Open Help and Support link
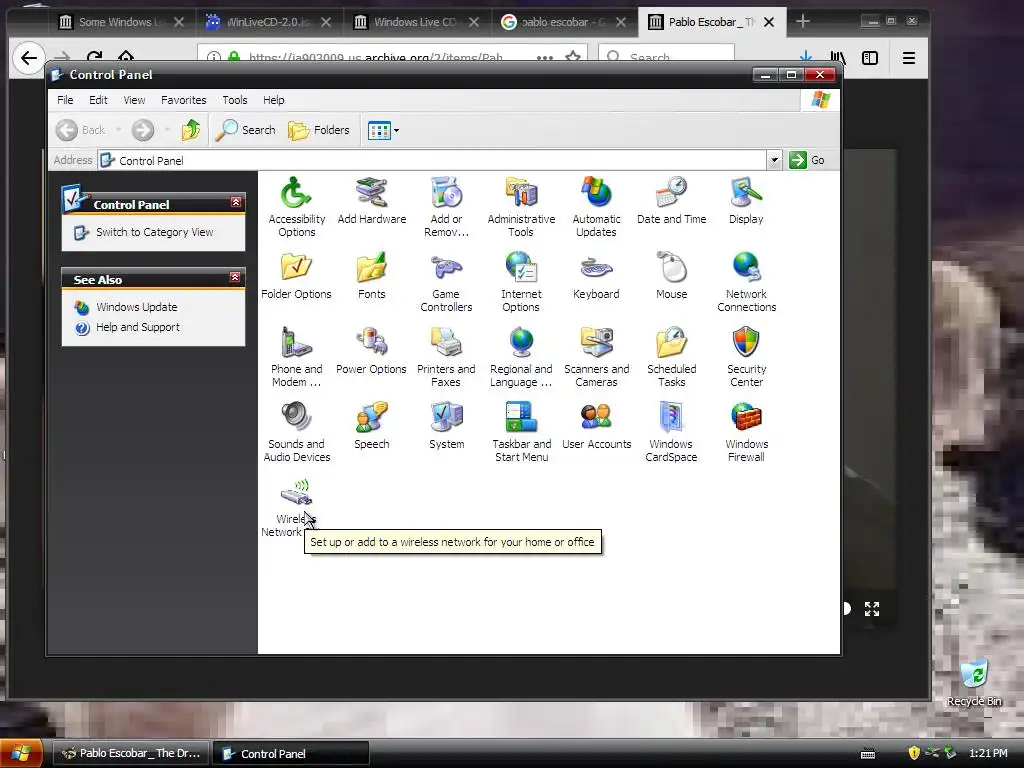Screen dimensions: 1024x768 [137, 327]
